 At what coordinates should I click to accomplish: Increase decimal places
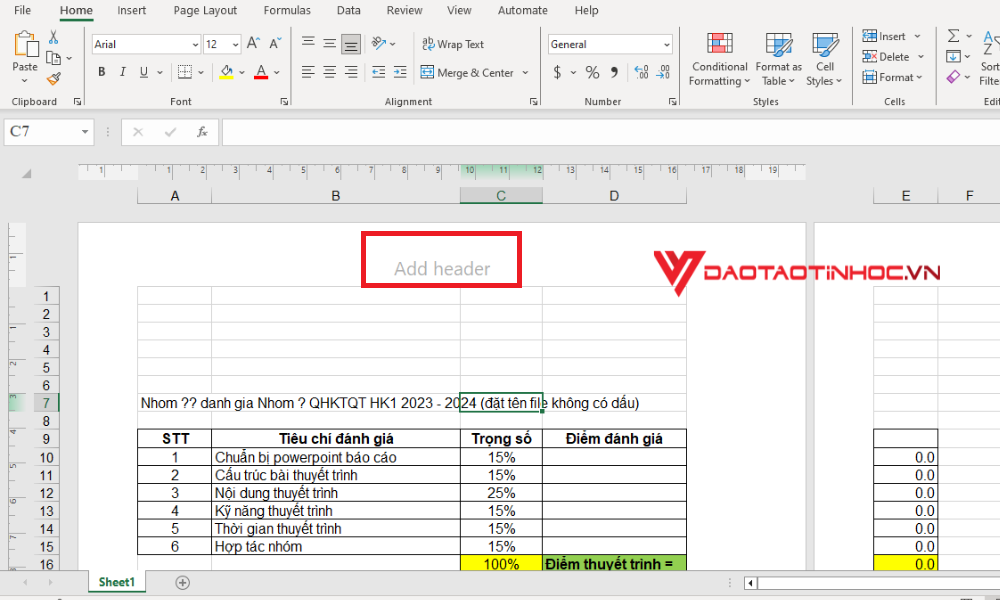click(642, 72)
